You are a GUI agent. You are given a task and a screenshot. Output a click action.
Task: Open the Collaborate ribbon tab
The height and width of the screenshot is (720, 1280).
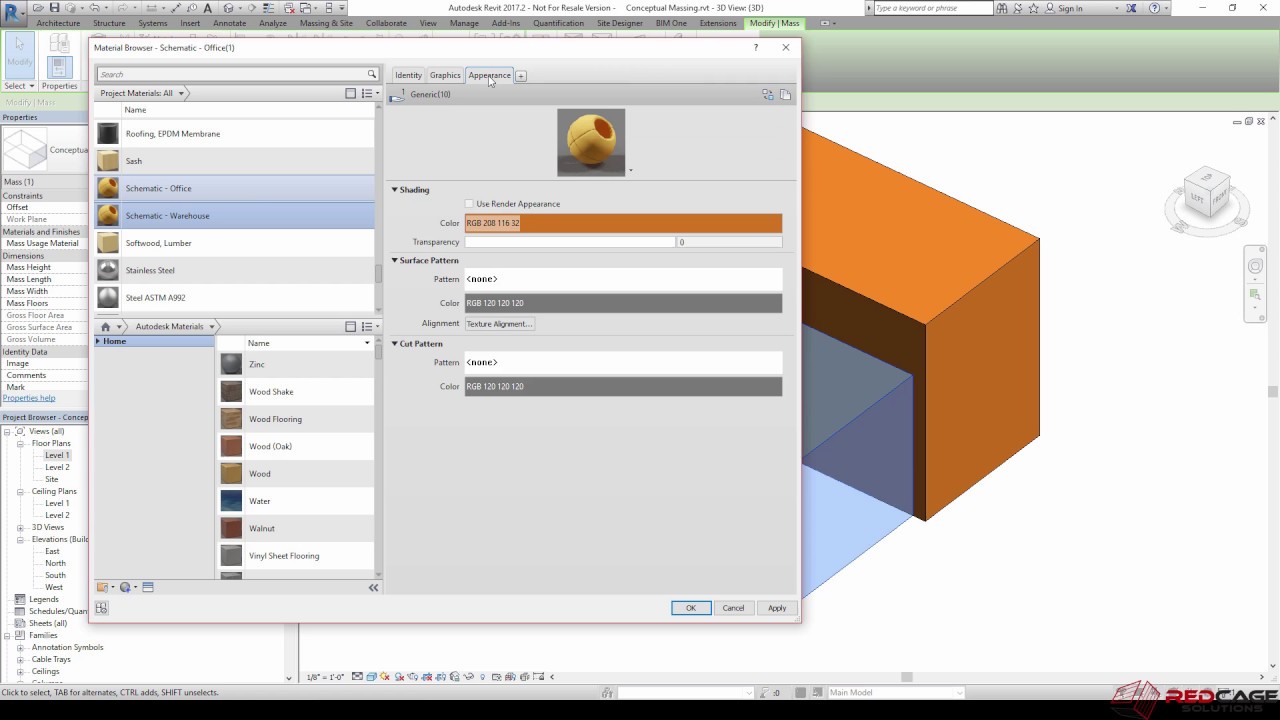click(386, 23)
